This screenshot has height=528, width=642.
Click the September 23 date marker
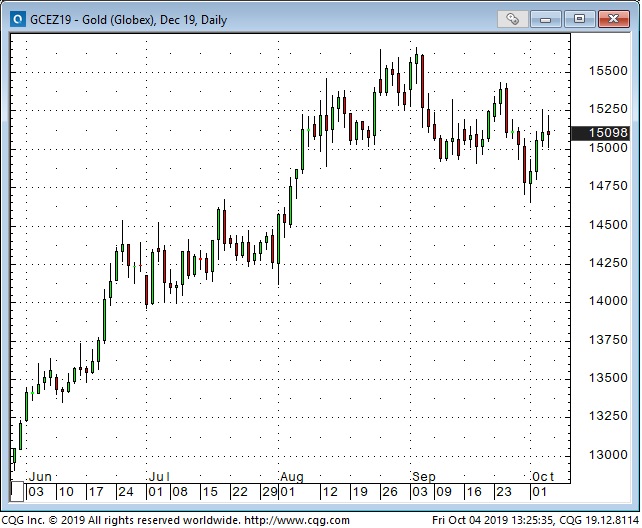(504, 492)
